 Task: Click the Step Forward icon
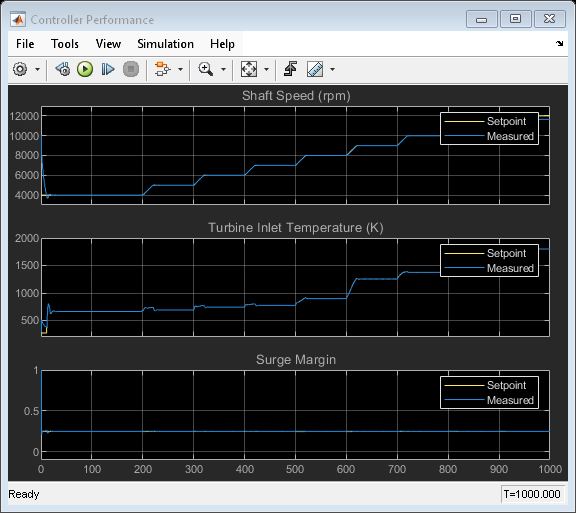coord(108,69)
